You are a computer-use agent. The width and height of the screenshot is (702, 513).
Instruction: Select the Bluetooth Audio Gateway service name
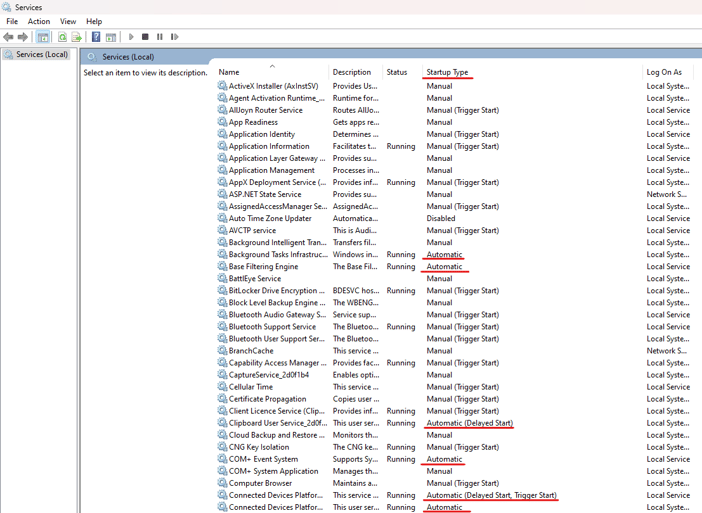(277, 315)
